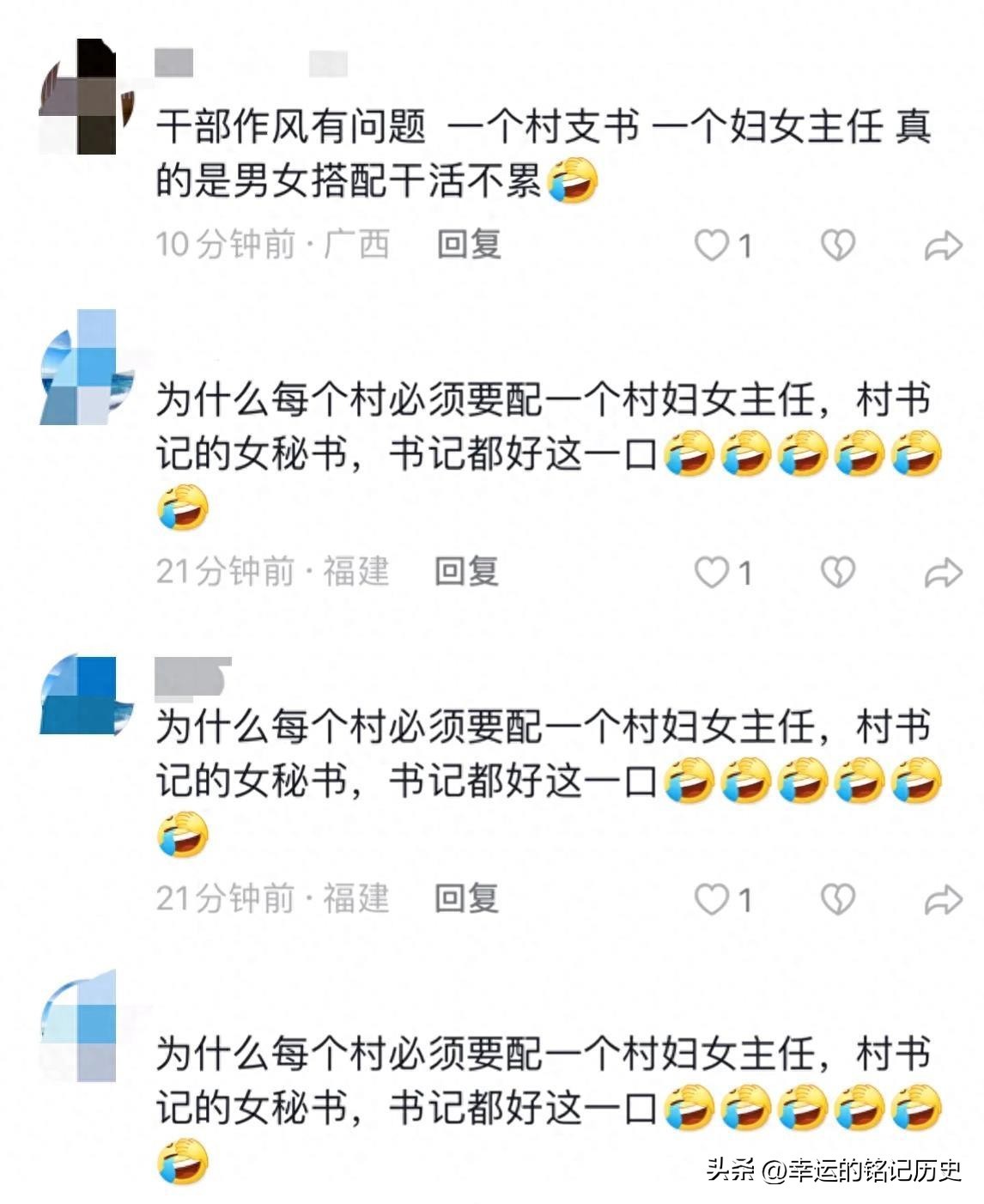Dislike the second Fujian comment
The image size is (984, 1204).
[838, 900]
